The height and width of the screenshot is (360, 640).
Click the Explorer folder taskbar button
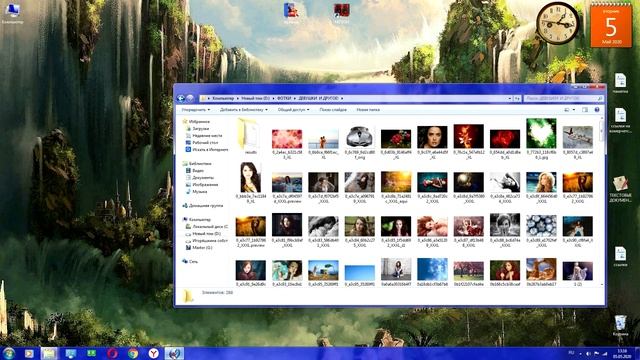[x=49, y=353]
